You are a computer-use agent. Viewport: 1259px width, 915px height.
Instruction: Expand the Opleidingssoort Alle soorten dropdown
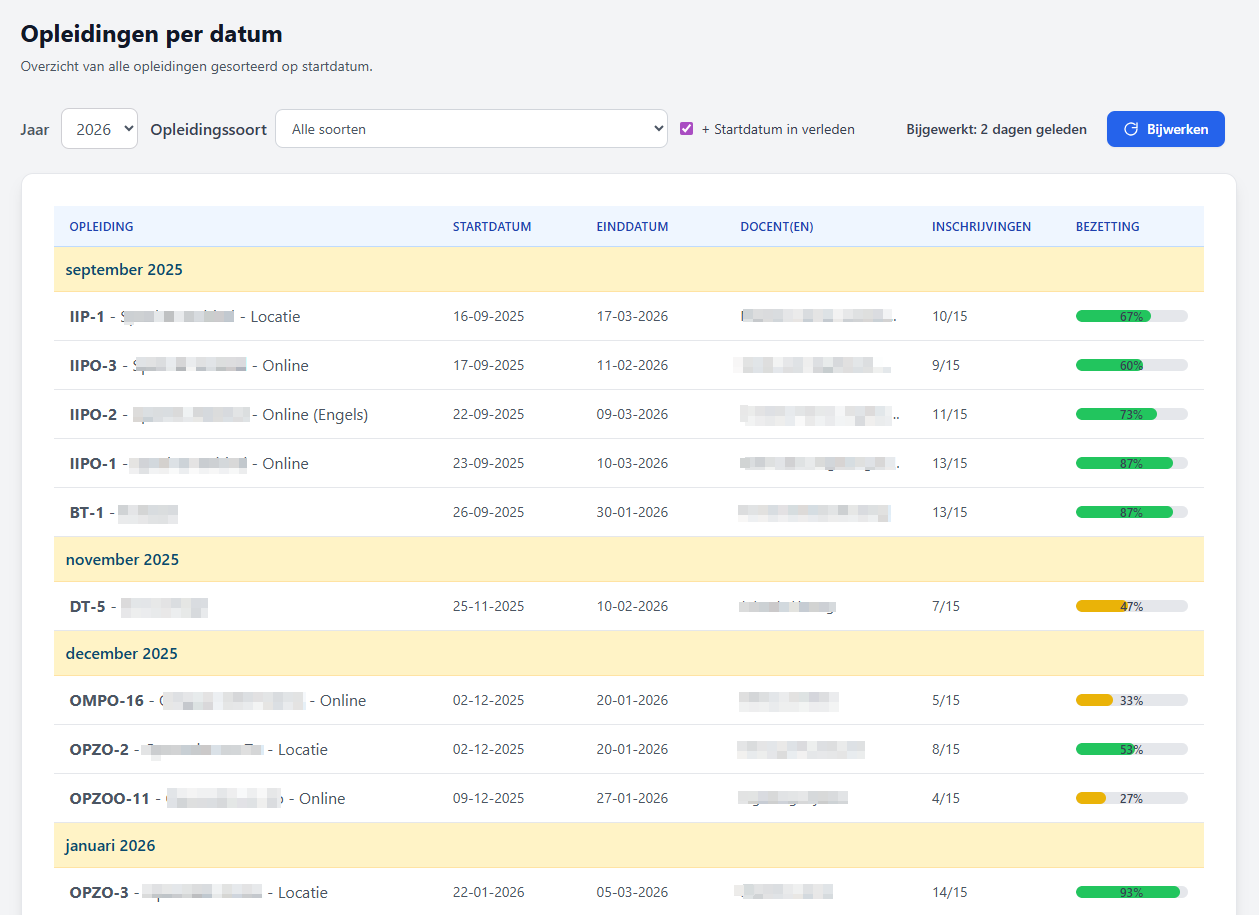[x=471, y=129]
